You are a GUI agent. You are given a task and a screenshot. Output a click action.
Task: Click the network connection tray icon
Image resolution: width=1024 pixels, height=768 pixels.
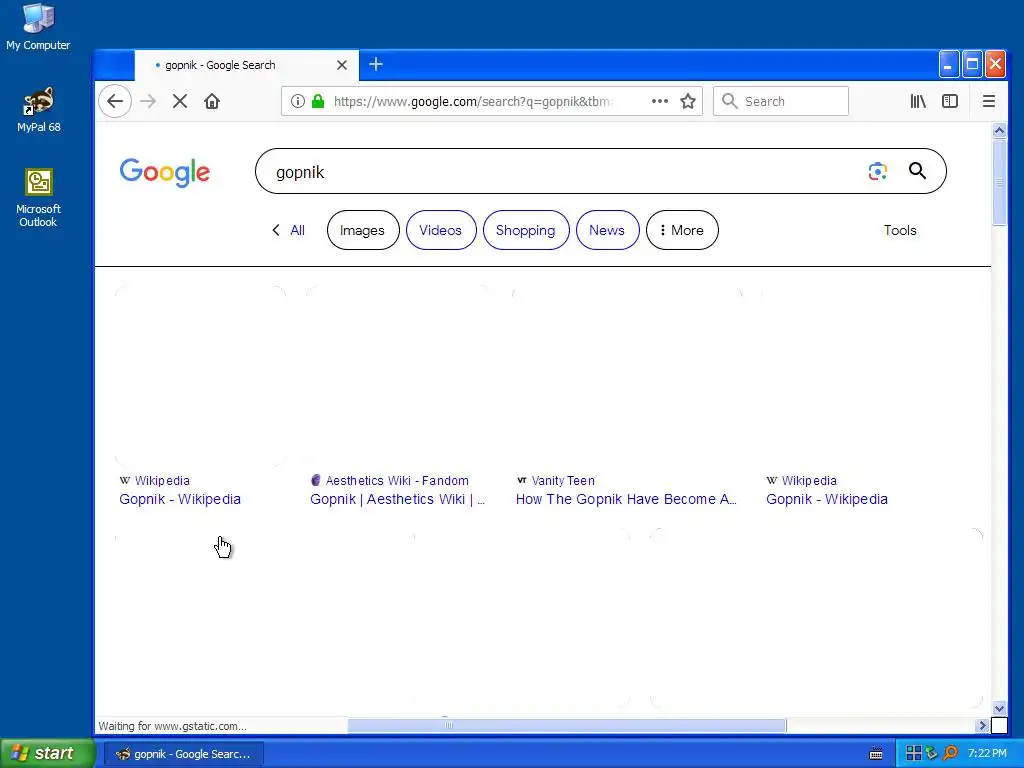coord(932,753)
